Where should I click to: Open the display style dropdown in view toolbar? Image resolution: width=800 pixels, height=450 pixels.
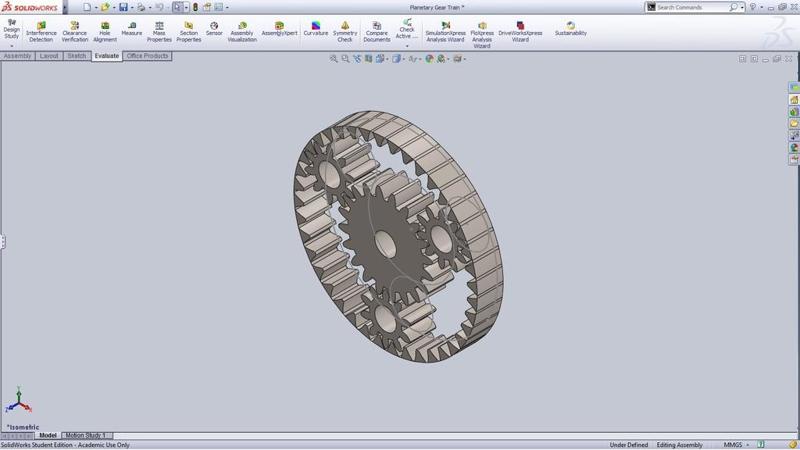404,59
